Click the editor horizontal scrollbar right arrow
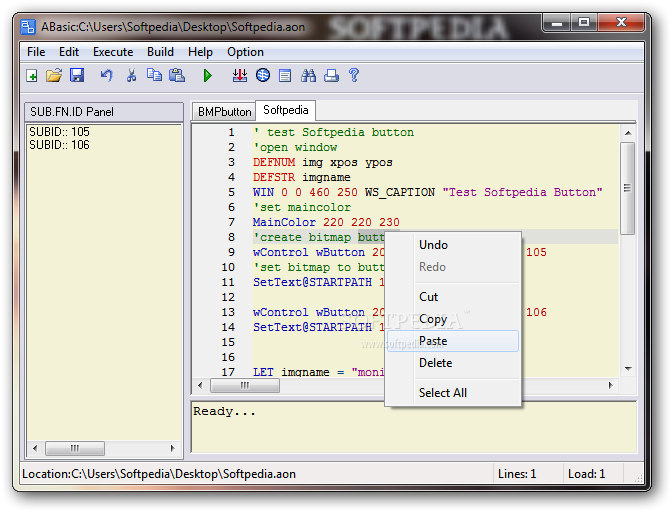672x512 pixels. click(610, 386)
